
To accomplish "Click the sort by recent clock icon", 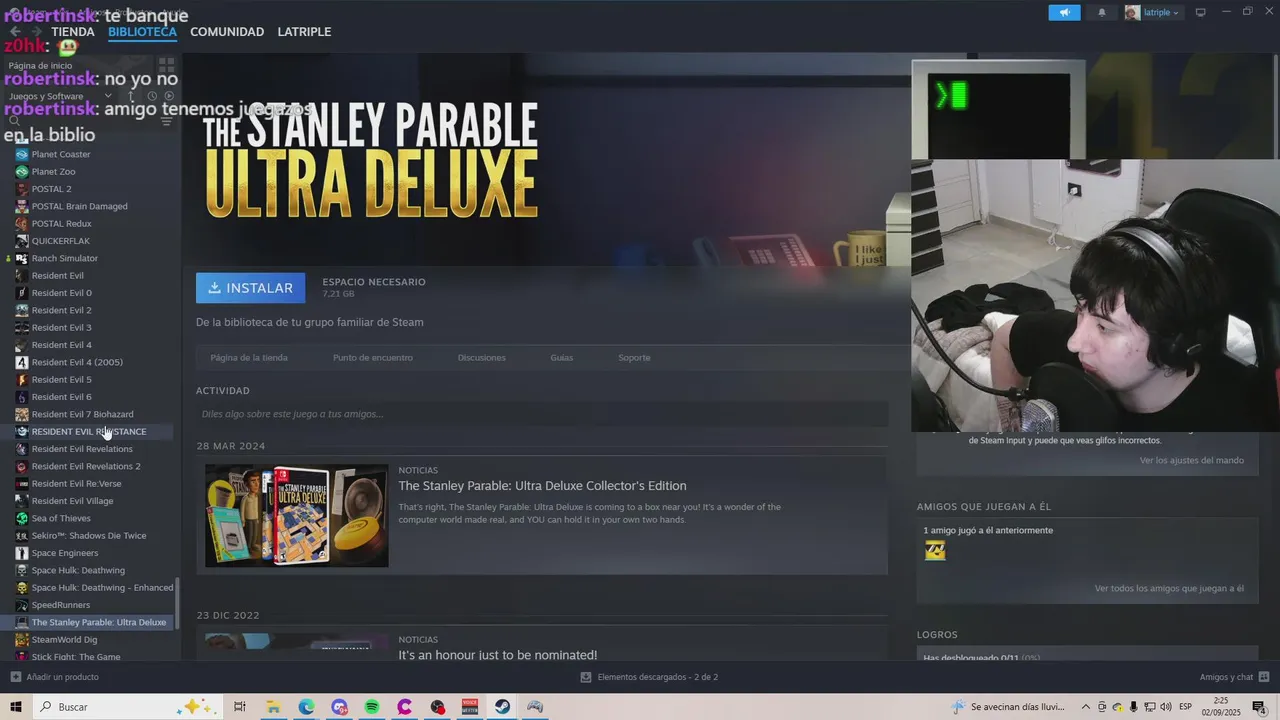I will tap(151, 97).
